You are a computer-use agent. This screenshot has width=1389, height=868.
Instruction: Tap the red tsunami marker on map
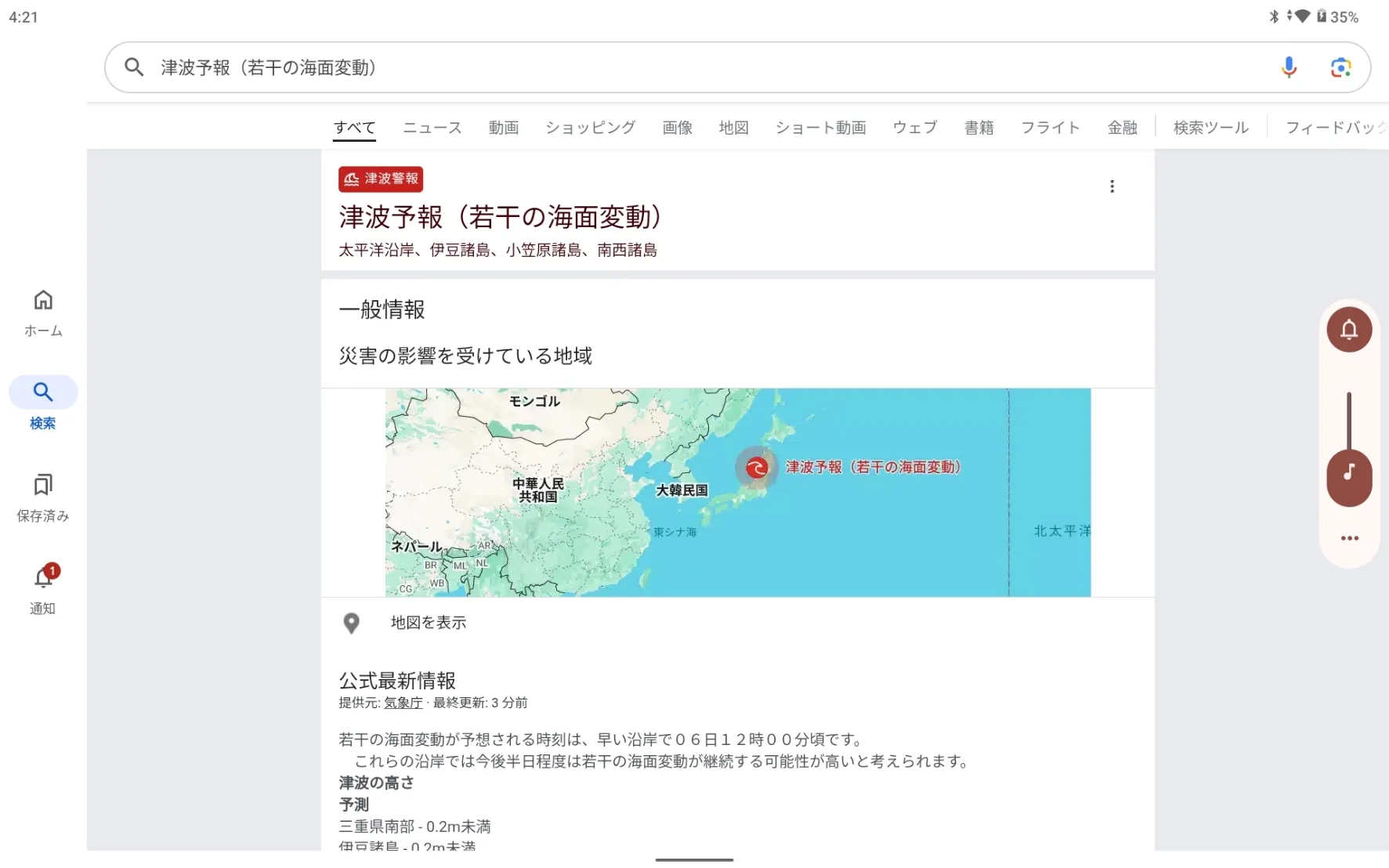click(756, 468)
